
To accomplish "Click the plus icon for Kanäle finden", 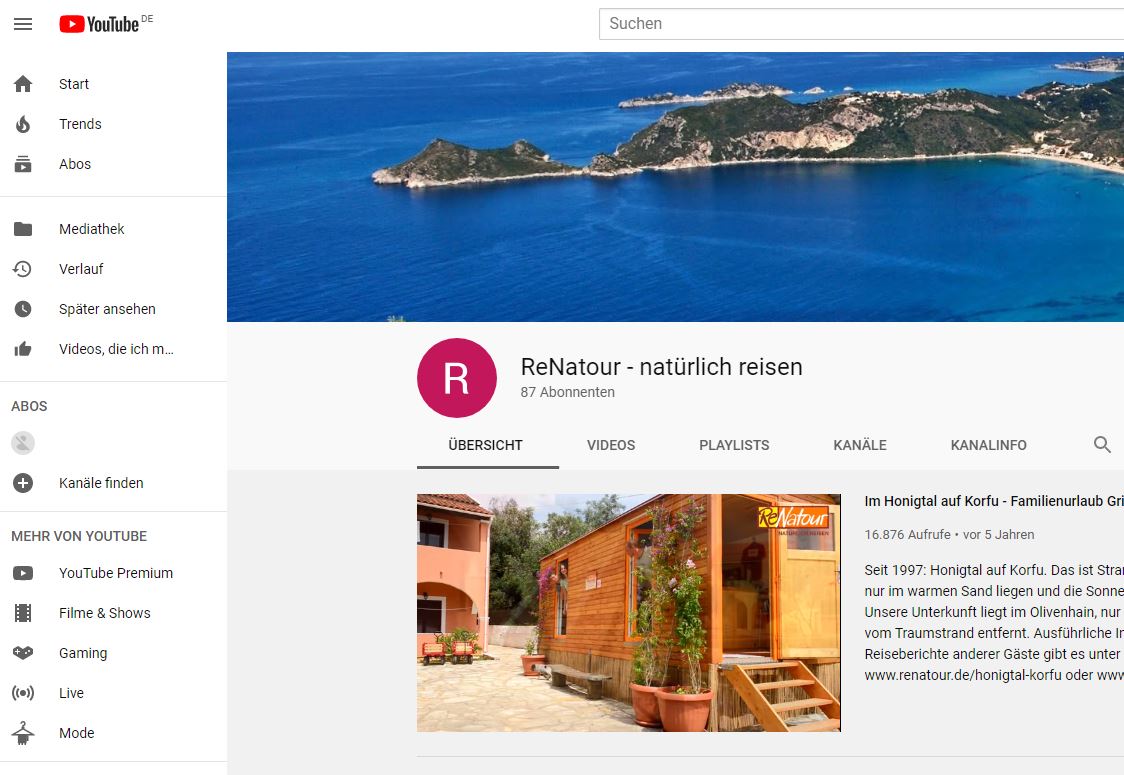I will click(23, 483).
